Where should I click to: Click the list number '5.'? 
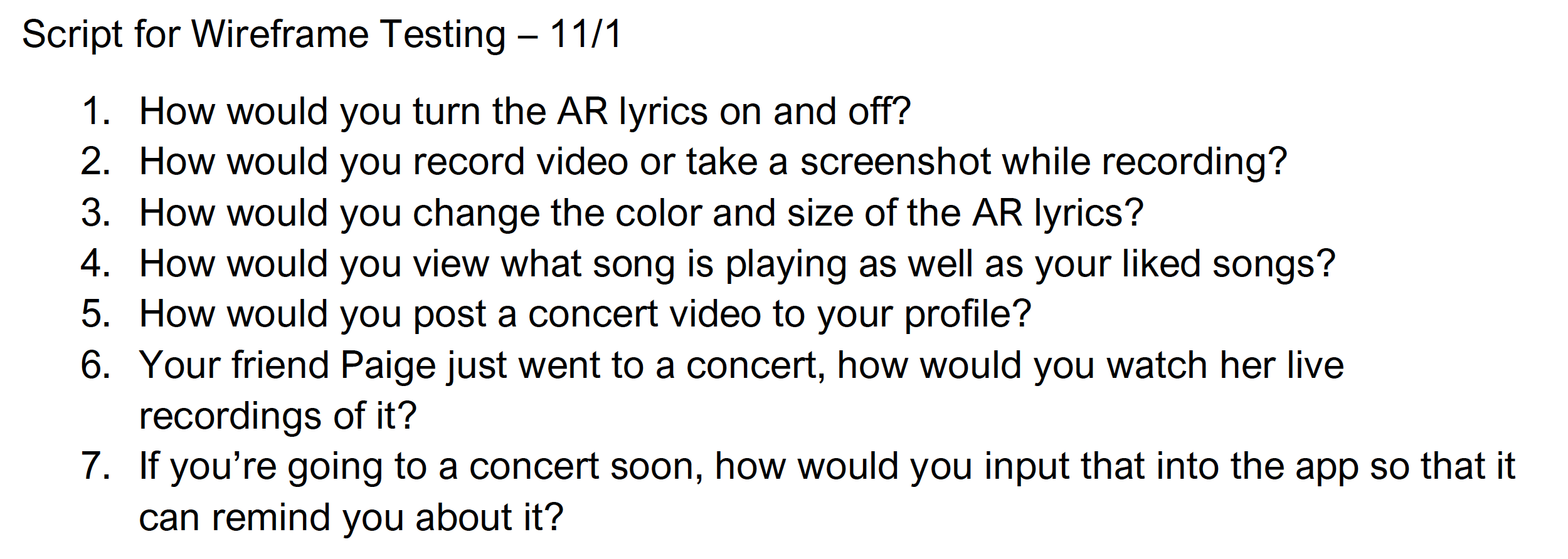click(x=96, y=315)
